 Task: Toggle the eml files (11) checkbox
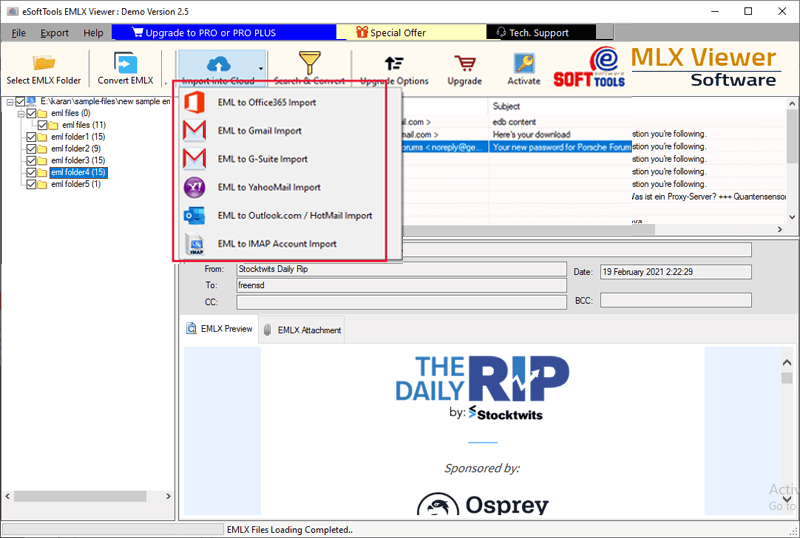click(x=42, y=125)
